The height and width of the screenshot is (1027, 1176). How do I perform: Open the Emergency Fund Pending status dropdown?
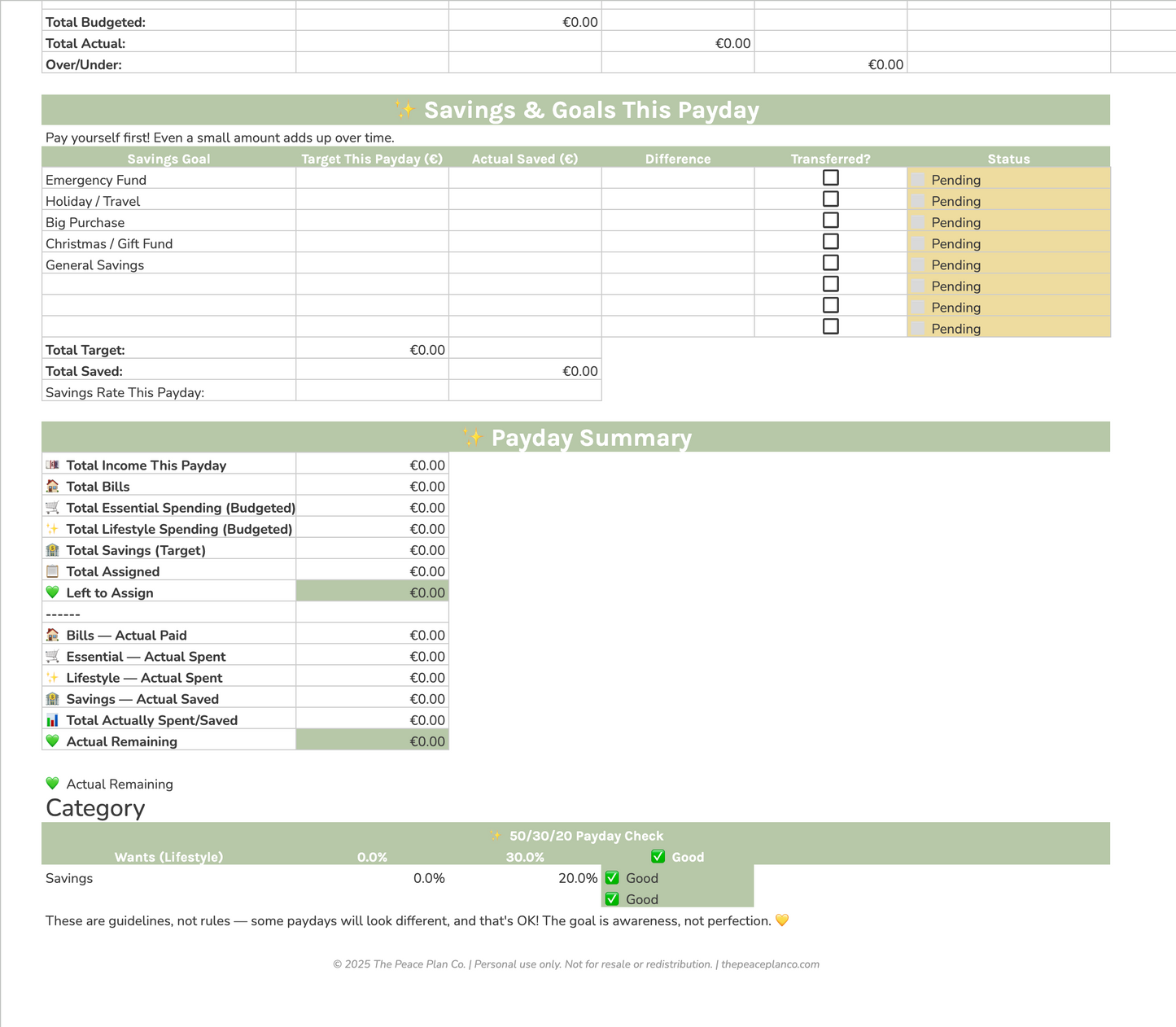pyautogui.click(x=1009, y=178)
